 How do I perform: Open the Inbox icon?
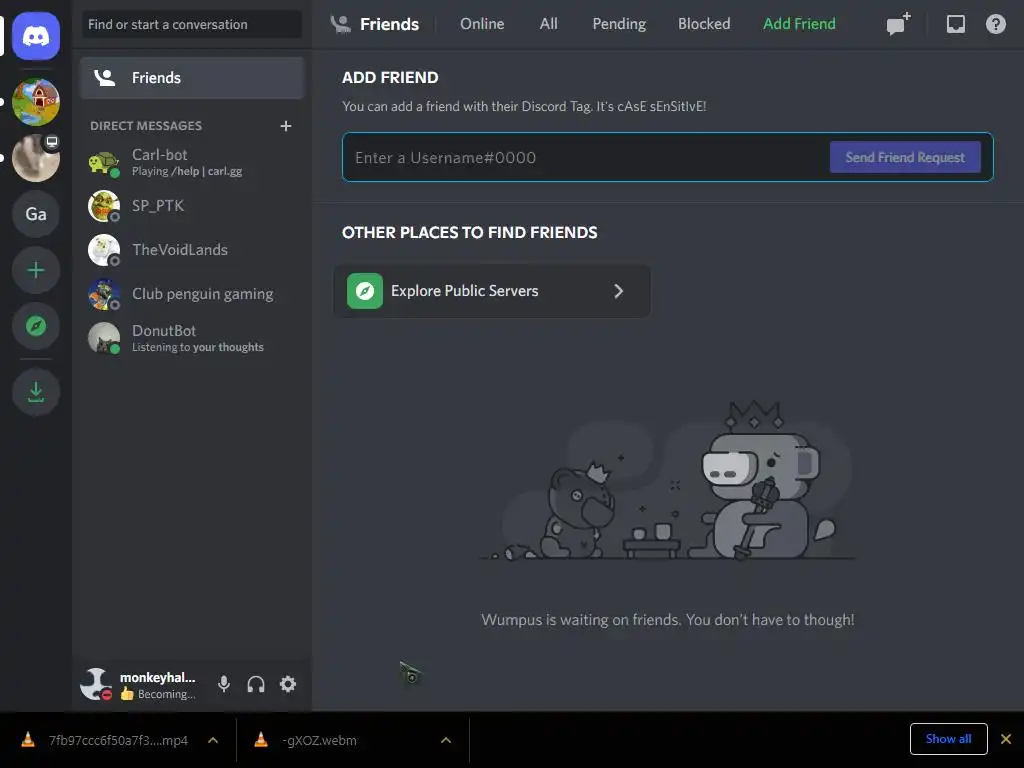click(955, 24)
